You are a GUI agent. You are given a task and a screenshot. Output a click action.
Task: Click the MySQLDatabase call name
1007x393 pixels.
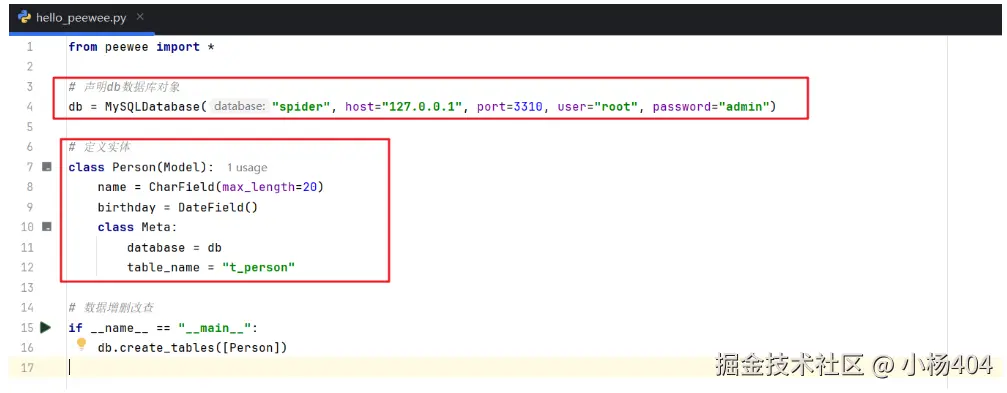[x=152, y=107]
